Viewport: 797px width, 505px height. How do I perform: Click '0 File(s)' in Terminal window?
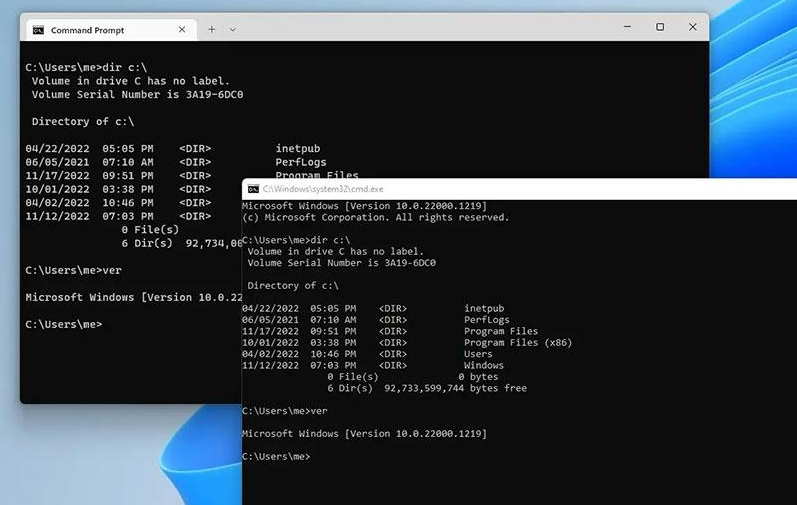pyautogui.click(x=150, y=230)
